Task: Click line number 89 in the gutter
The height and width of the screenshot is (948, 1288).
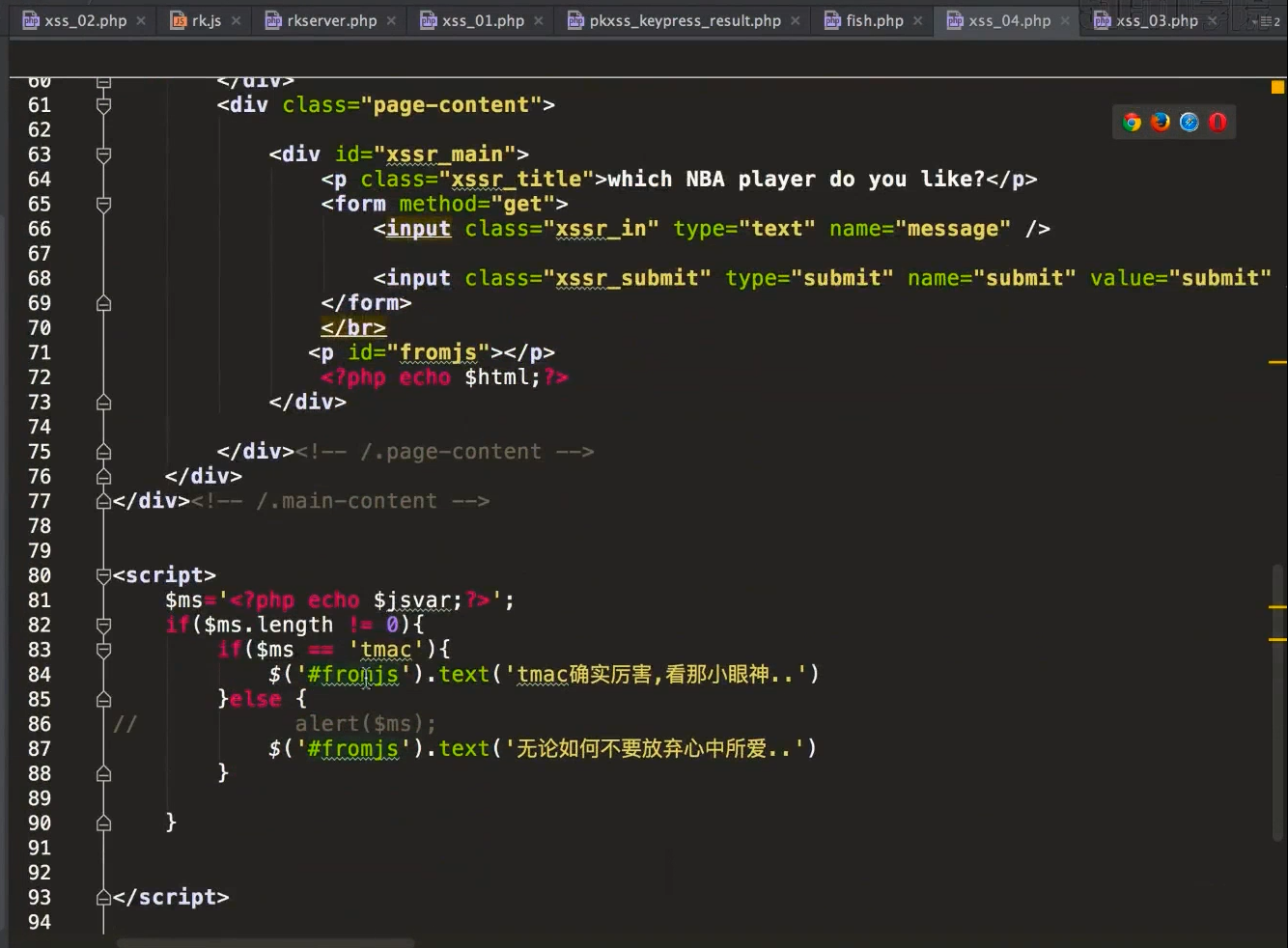Action: pos(40,798)
